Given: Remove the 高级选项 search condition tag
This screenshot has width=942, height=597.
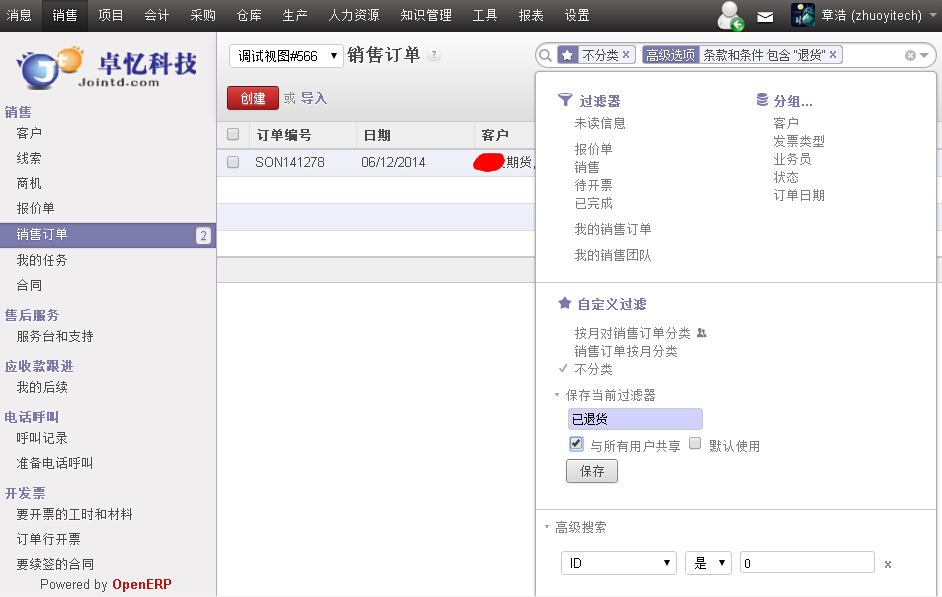Looking at the screenshot, I should tap(833, 55).
